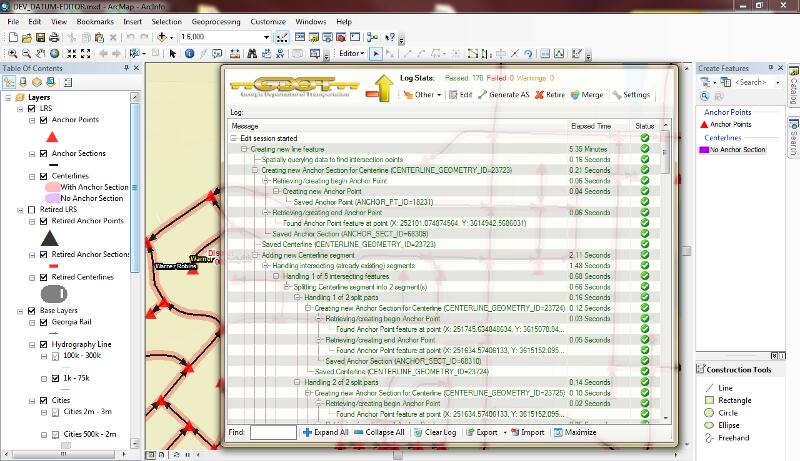Image resolution: width=800 pixels, height=461 pixels.
Task: Open the Geoprocessing menu
Action: (216, 22)
